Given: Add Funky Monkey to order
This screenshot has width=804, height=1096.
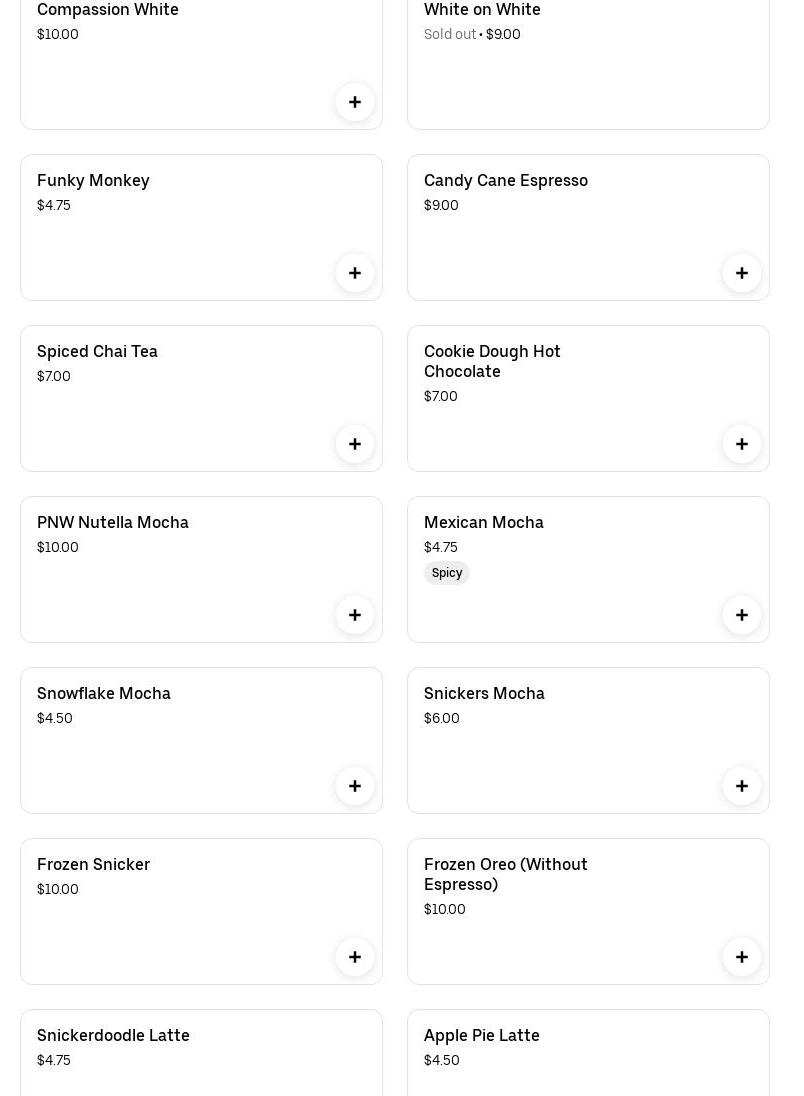Looking at the screenshot, I should 355,273.
